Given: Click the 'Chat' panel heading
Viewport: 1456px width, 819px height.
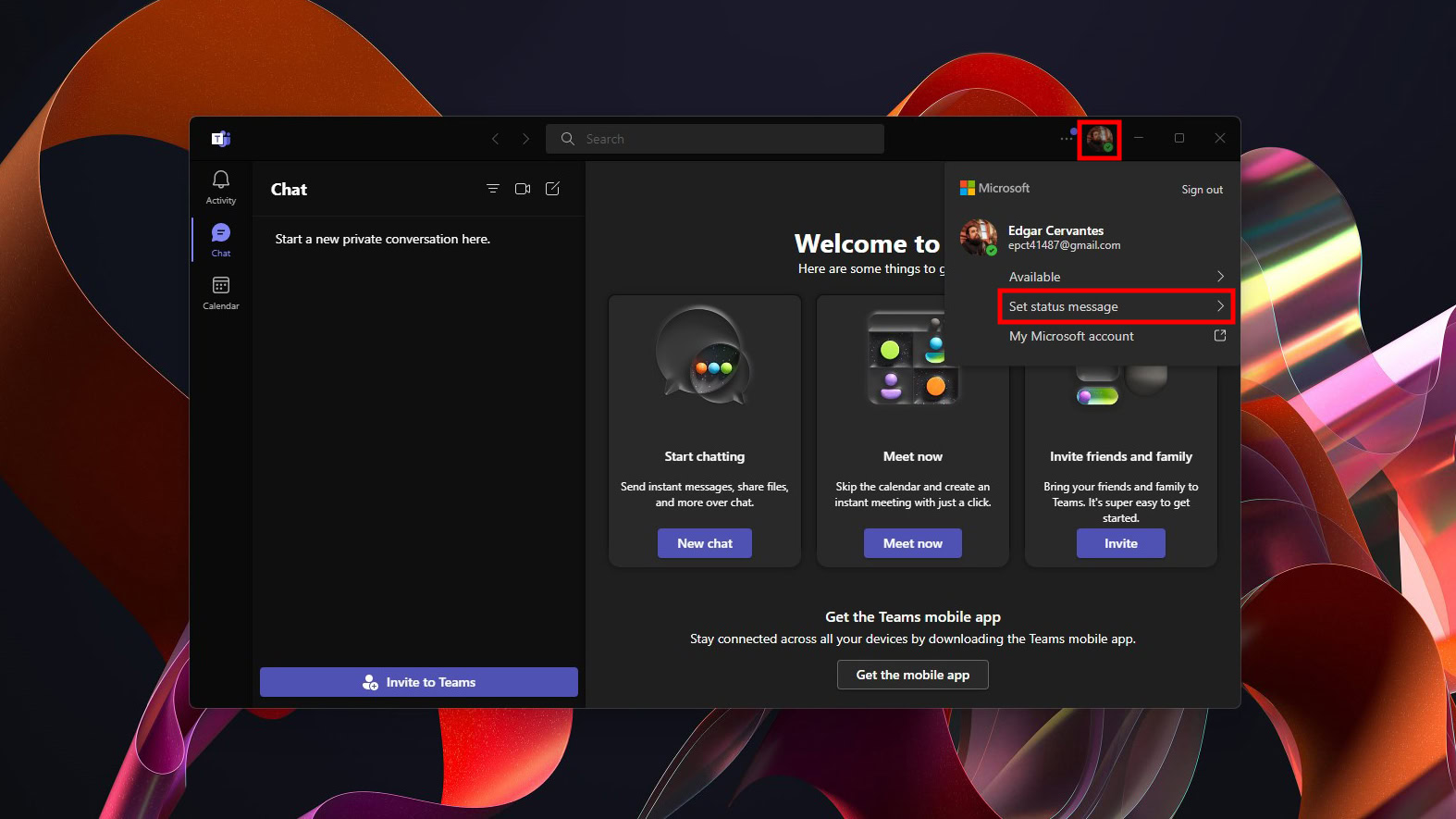Looking at the screenshot, I should click(289, 189).
